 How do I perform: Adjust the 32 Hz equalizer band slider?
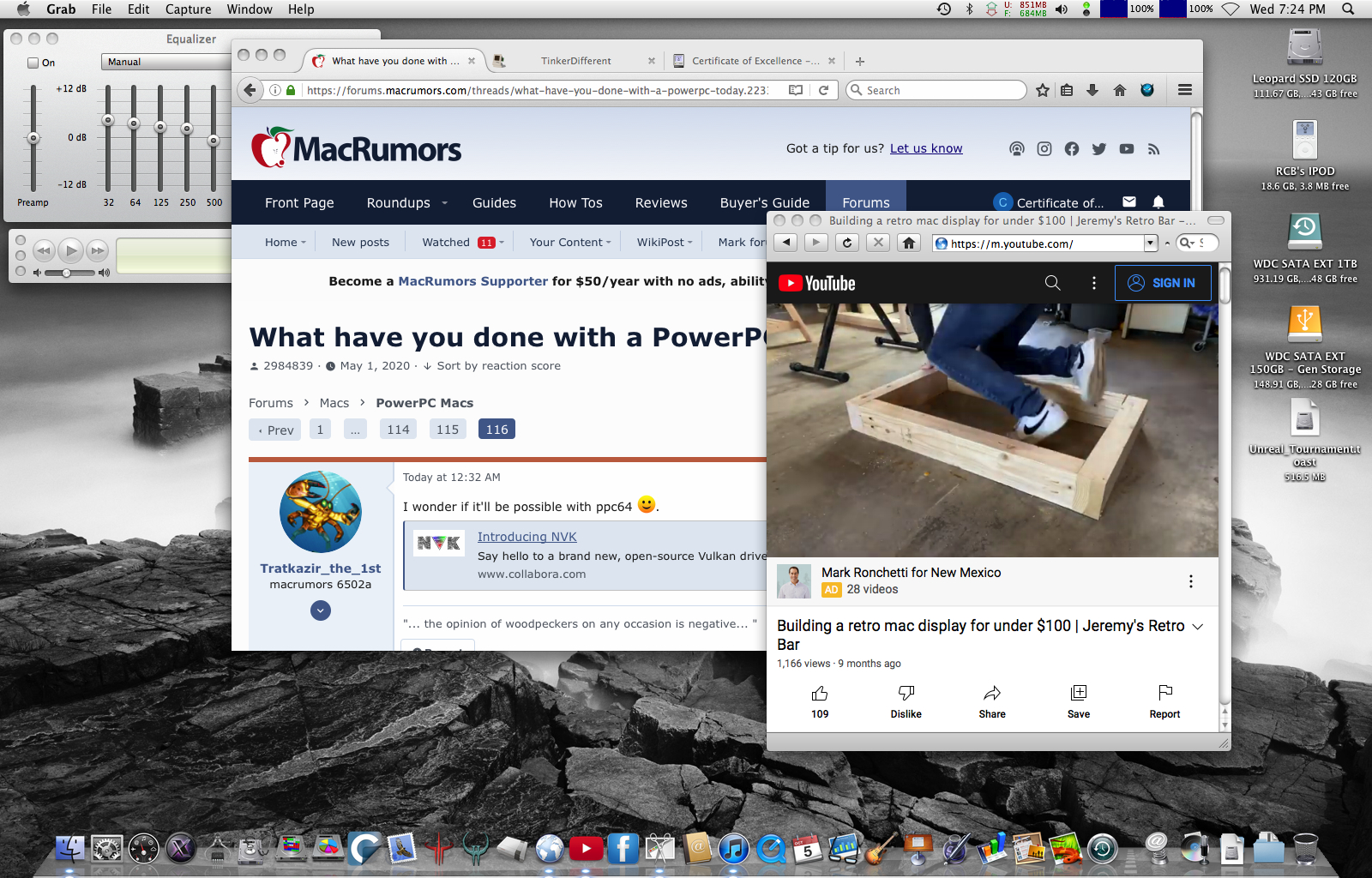(x=108, y=120)
